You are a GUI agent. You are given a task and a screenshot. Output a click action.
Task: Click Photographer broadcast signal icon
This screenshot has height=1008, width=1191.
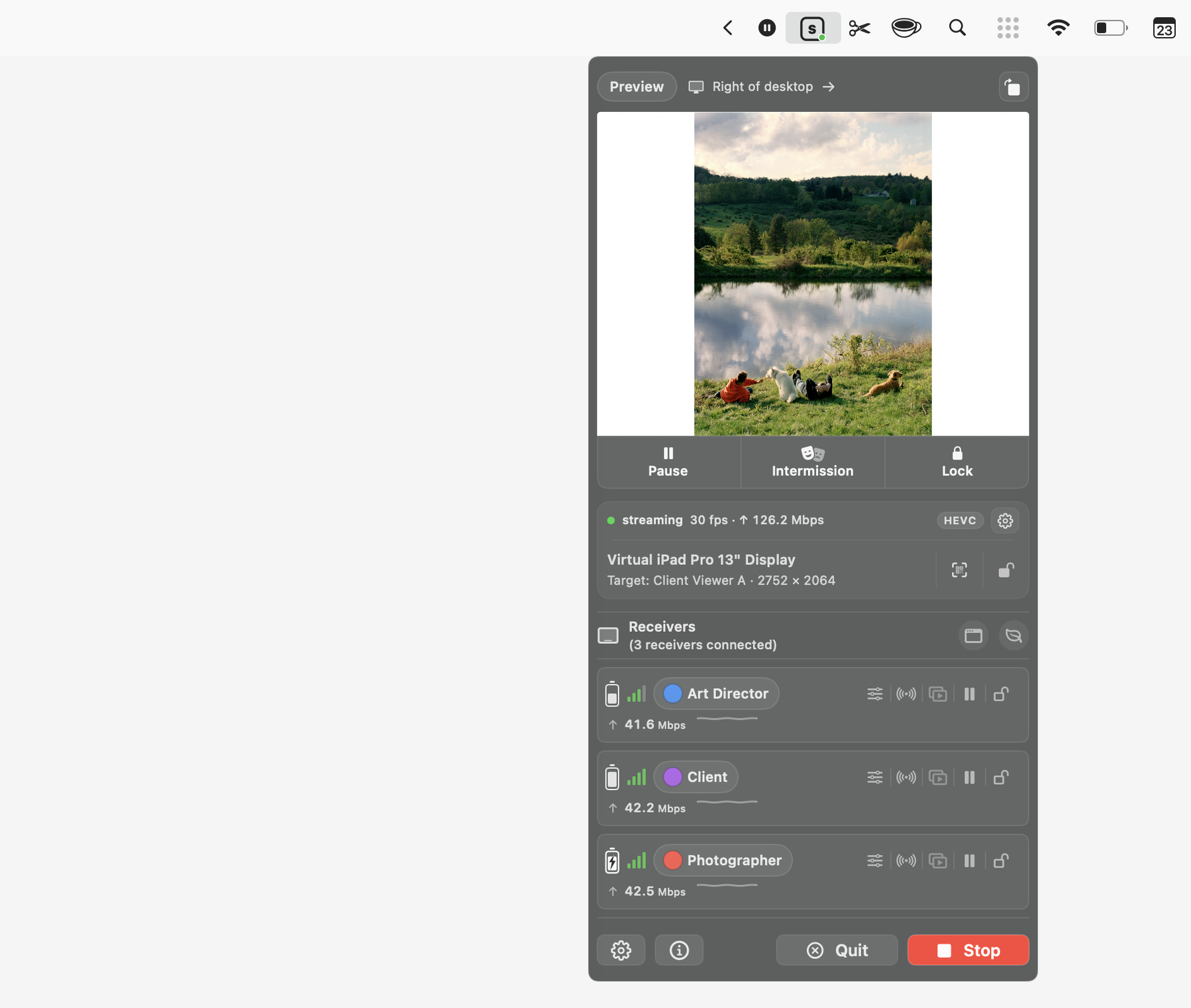(906, 861)
